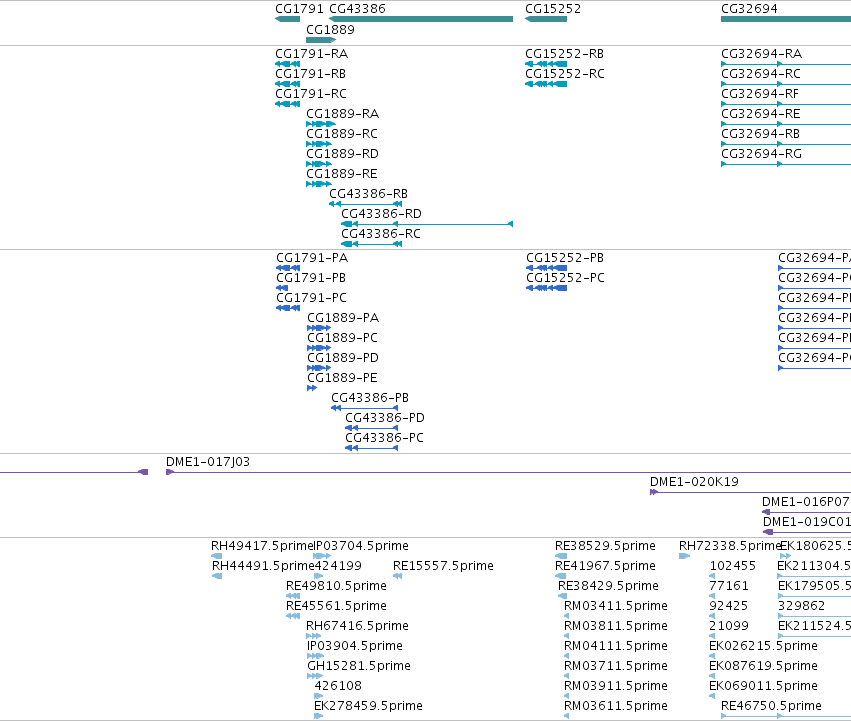Screen dimensions: 851x721
Task: Select protein CG1889-PE
Action: point(342,378)
